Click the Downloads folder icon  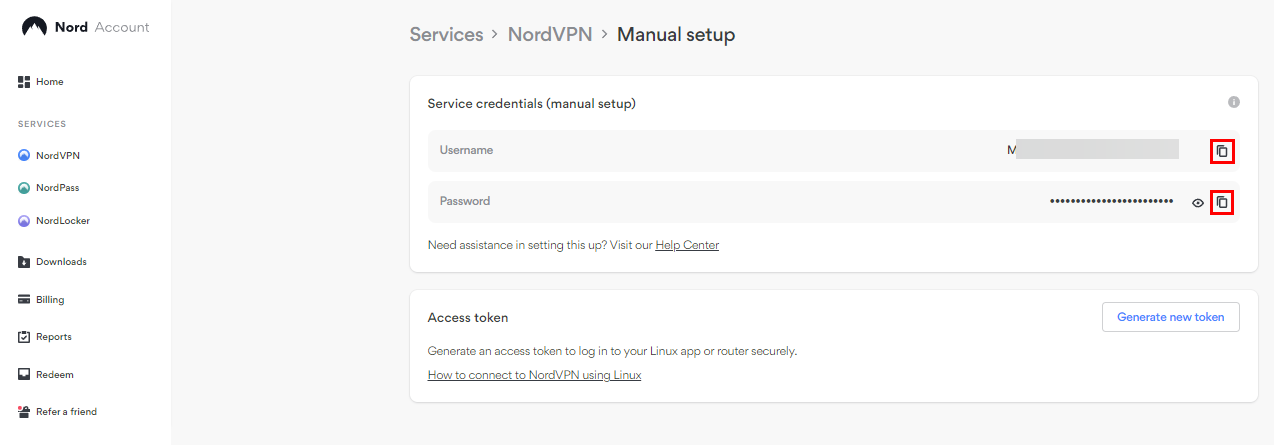pyautogui.click(x=24, y=262)
